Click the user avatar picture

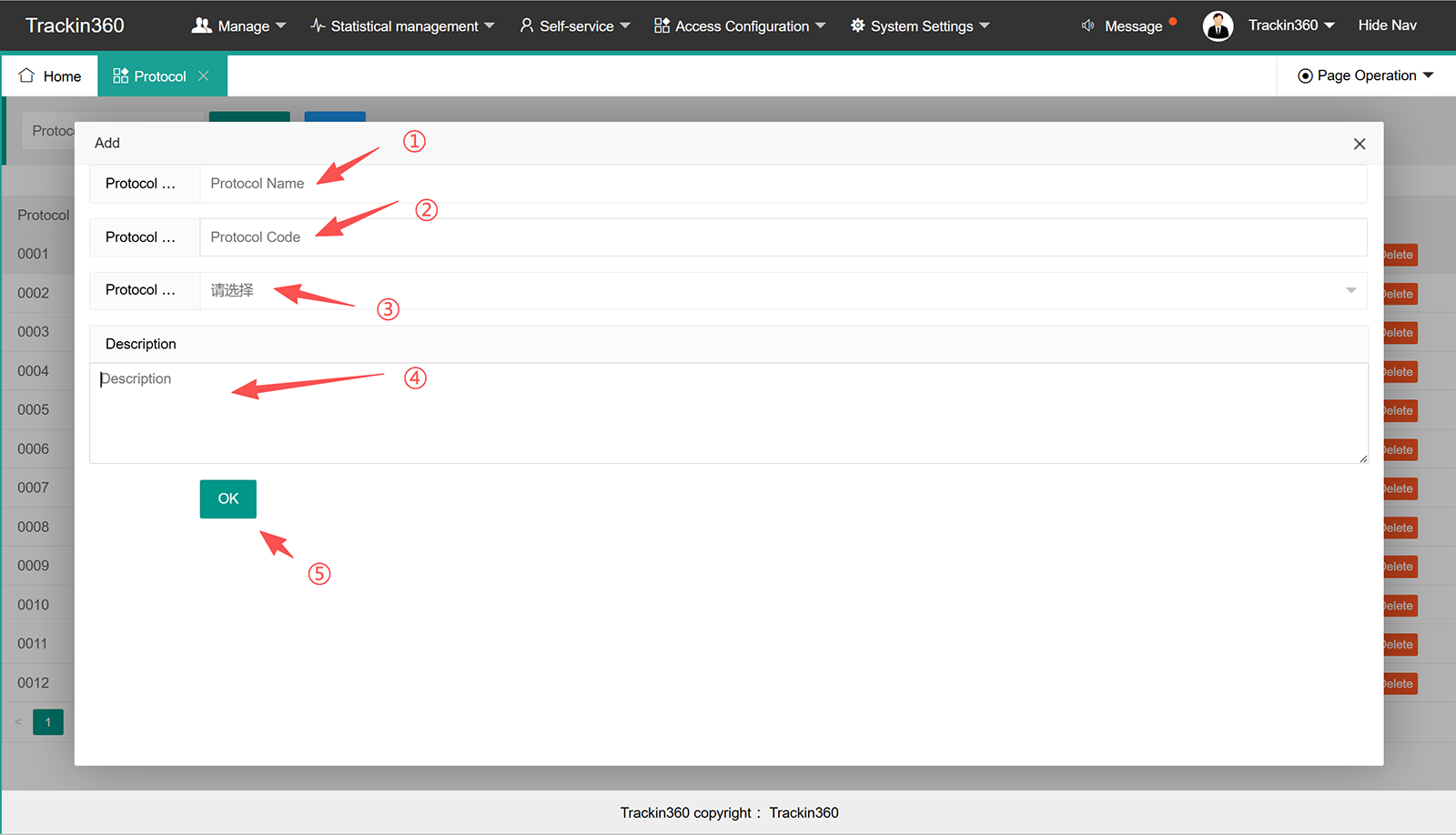(1218, 26)
